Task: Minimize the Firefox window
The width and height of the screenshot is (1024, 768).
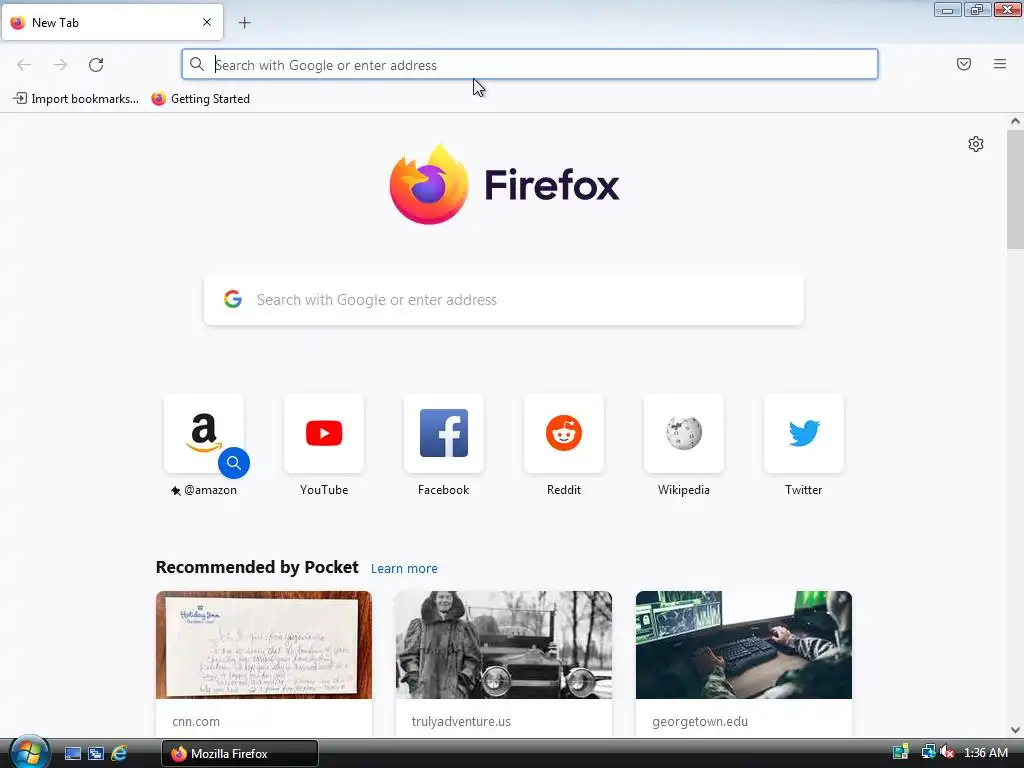Action: (x=947, y=10)
